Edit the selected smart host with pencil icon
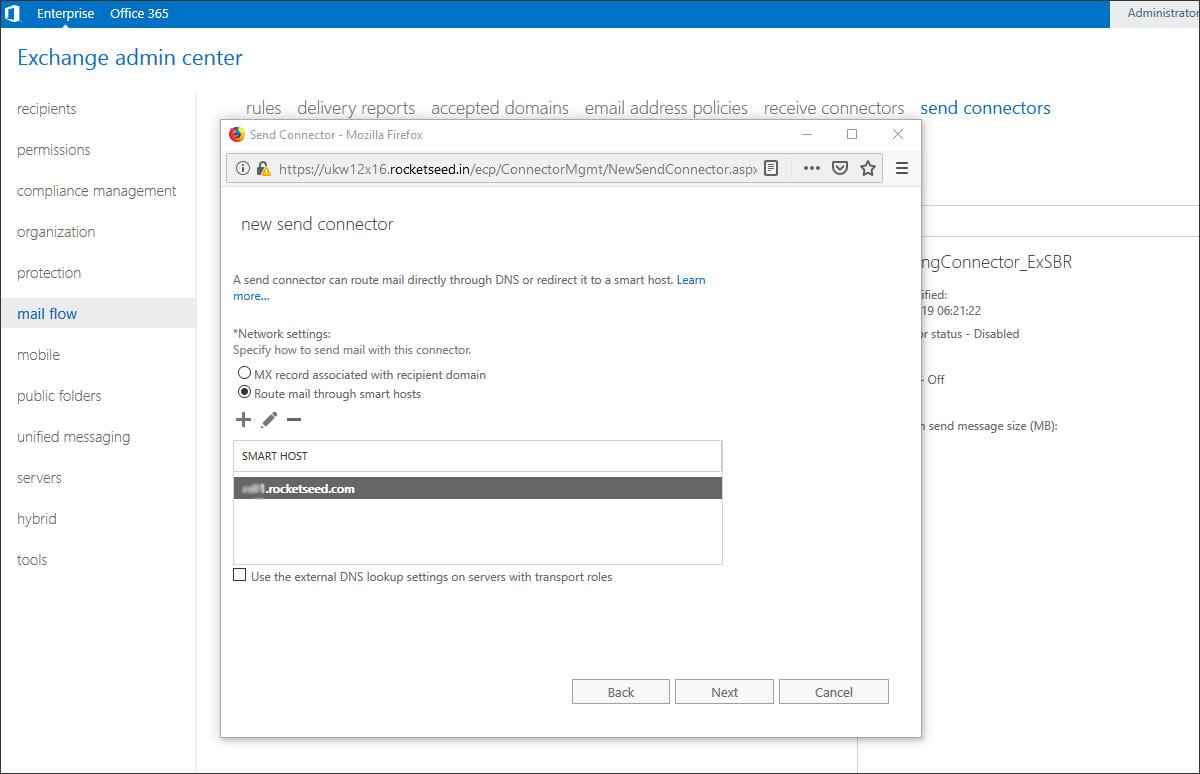 pyautogui.click(x=269, y=420)
